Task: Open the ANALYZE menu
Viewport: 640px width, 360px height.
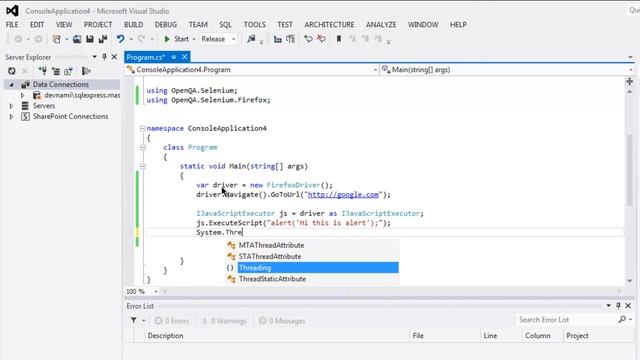Action: tap(381, 24)
